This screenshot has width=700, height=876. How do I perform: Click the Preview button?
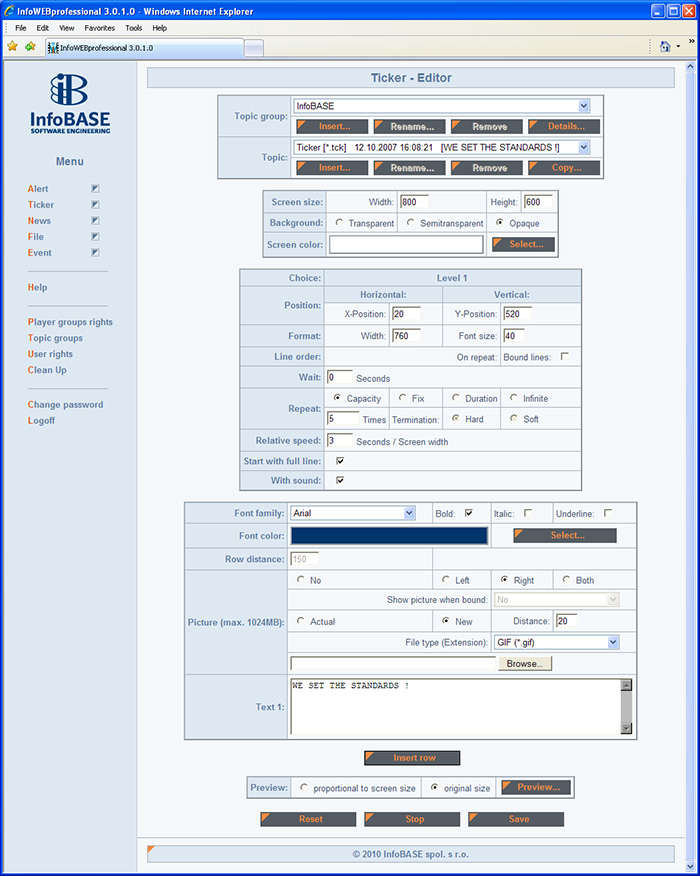click(x=536, y=787)
